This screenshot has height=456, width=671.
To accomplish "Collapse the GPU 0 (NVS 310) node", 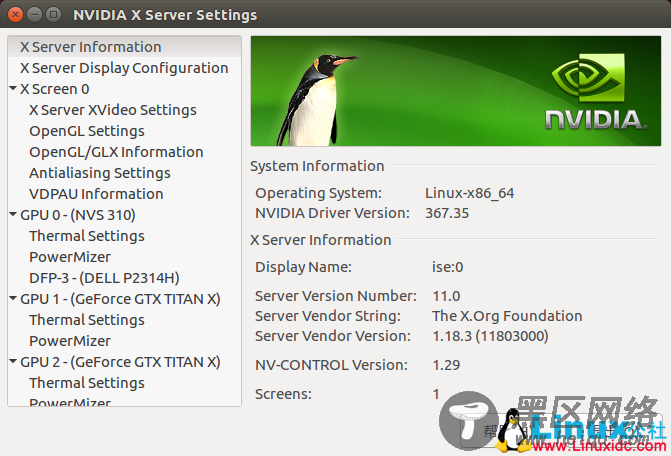I will pyautogui.click(x=13, y=214).
